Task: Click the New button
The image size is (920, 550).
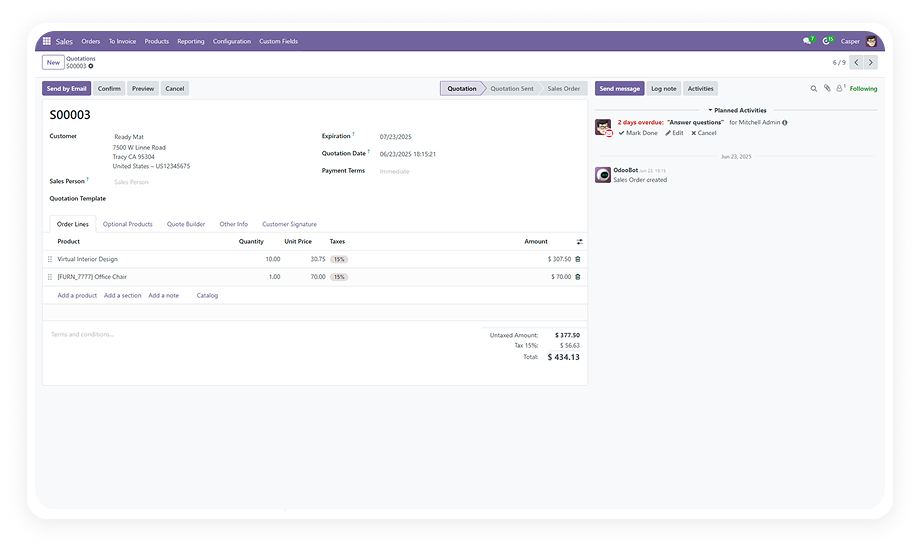Action: (53, 62)
